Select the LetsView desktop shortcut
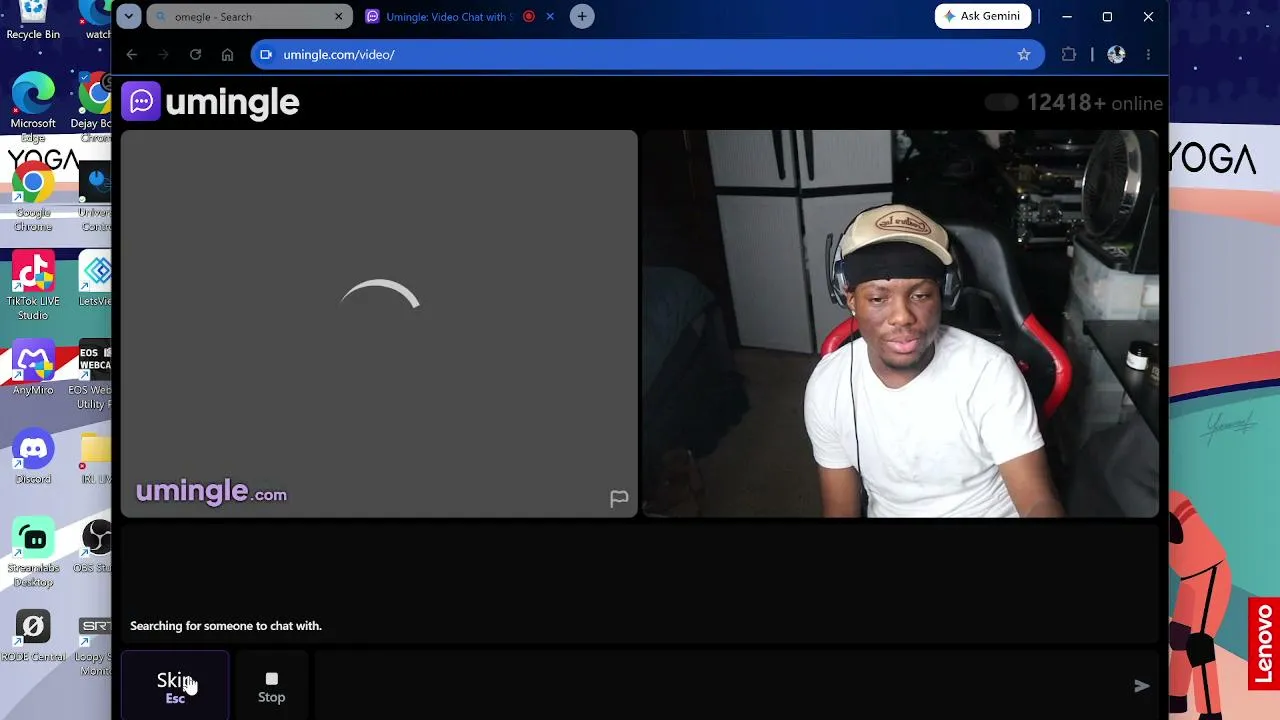Image resolution: width=1280 pixels, height=720 pixels. 96,280
